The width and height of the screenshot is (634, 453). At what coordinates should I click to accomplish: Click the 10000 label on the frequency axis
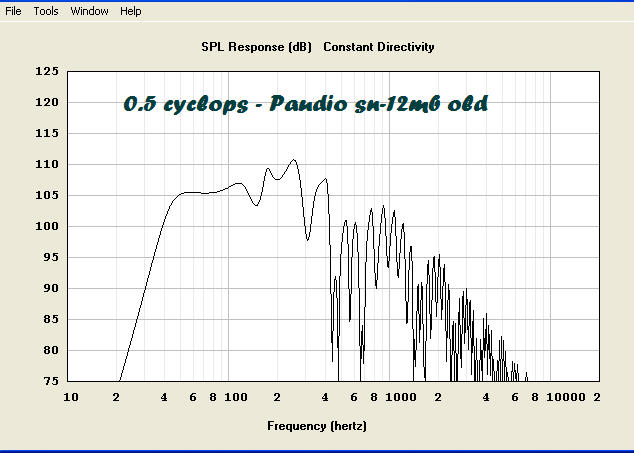[566, 397]
